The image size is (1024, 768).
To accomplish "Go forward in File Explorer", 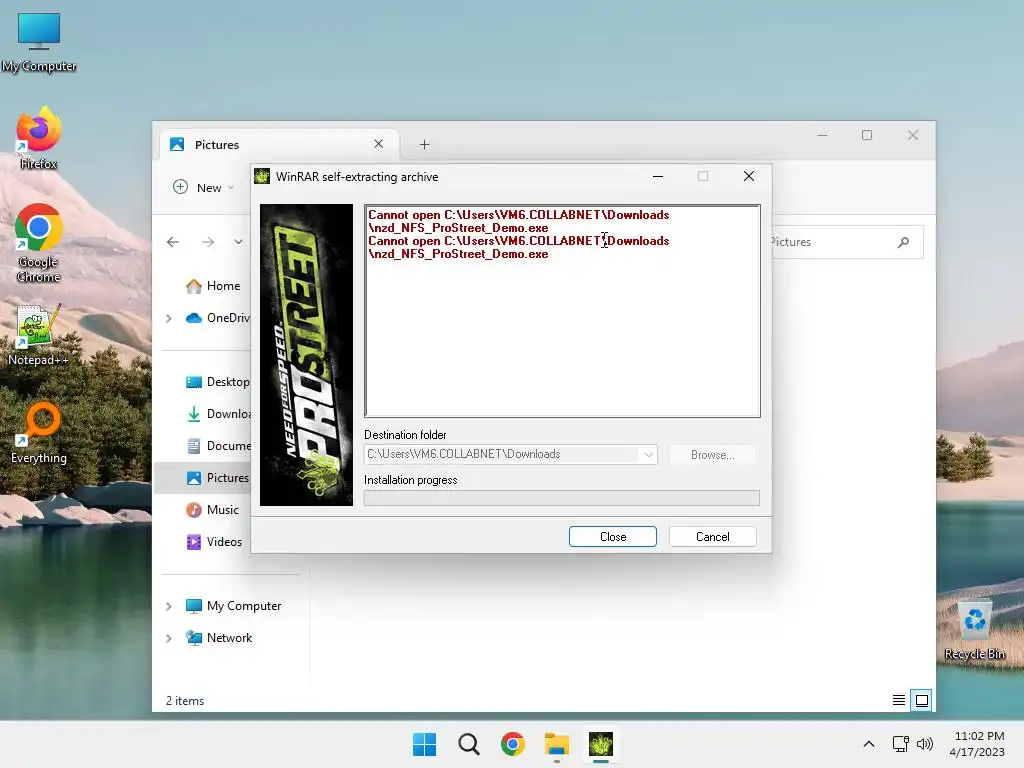I will pyautogui.click(x=208, y=242).
